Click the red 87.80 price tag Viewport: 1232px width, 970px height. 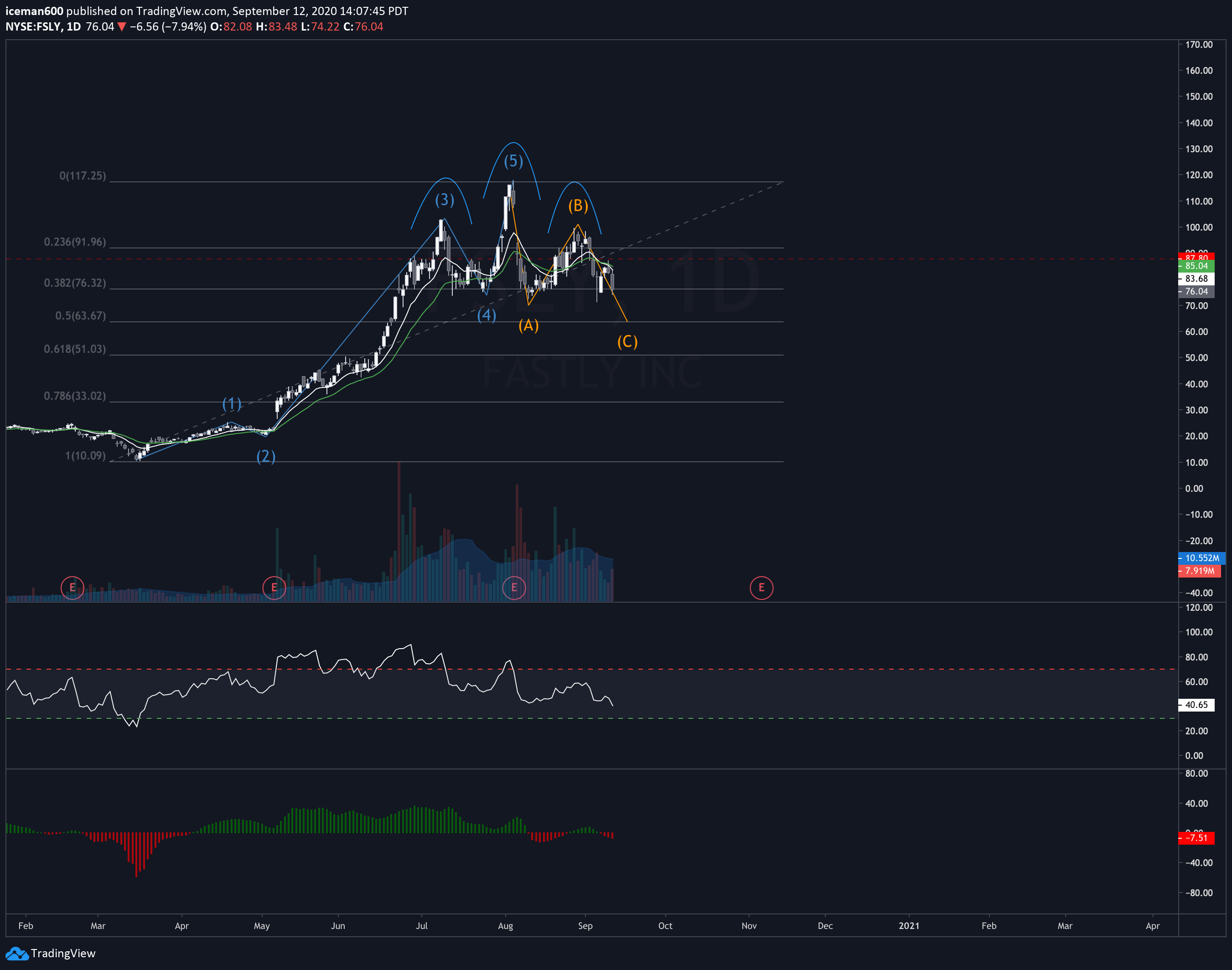(x=1196, y=257)
